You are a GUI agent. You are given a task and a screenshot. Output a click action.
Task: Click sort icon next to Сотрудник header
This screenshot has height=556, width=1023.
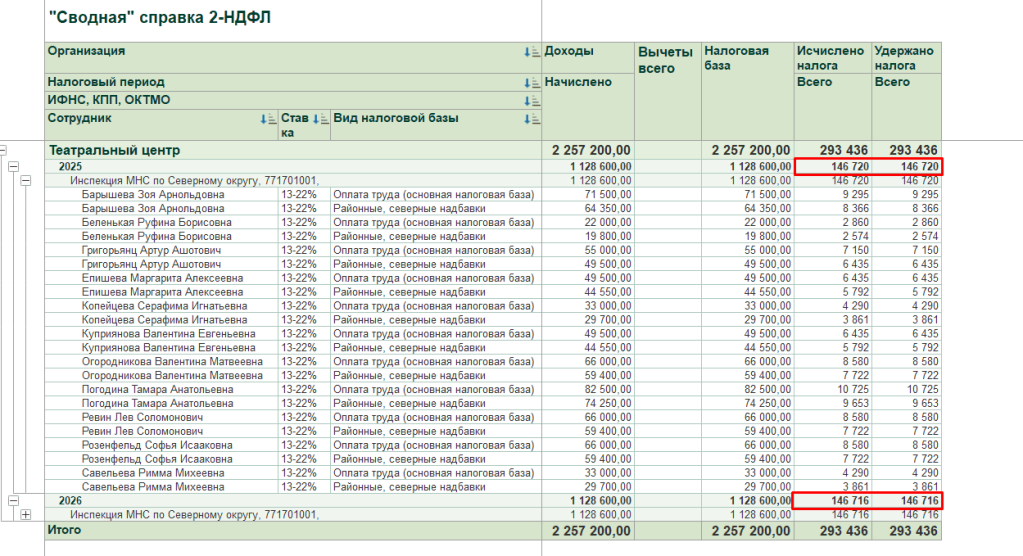coord(268,119)
